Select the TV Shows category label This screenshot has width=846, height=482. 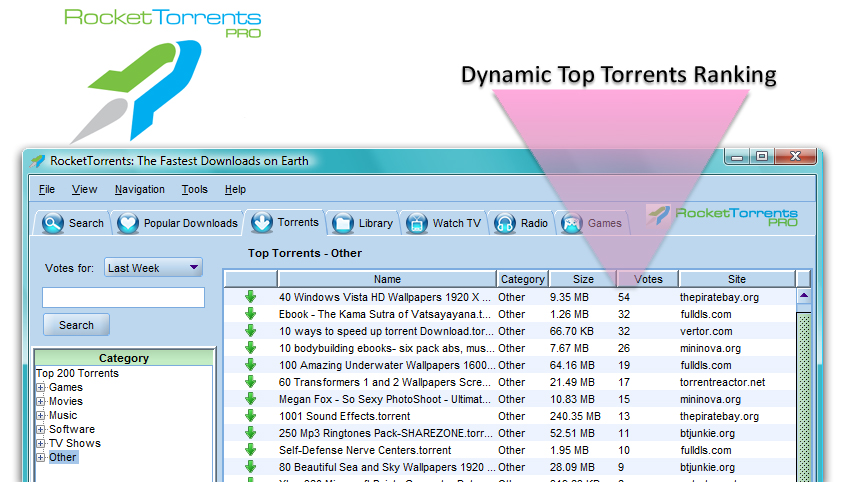coord(74,444)
